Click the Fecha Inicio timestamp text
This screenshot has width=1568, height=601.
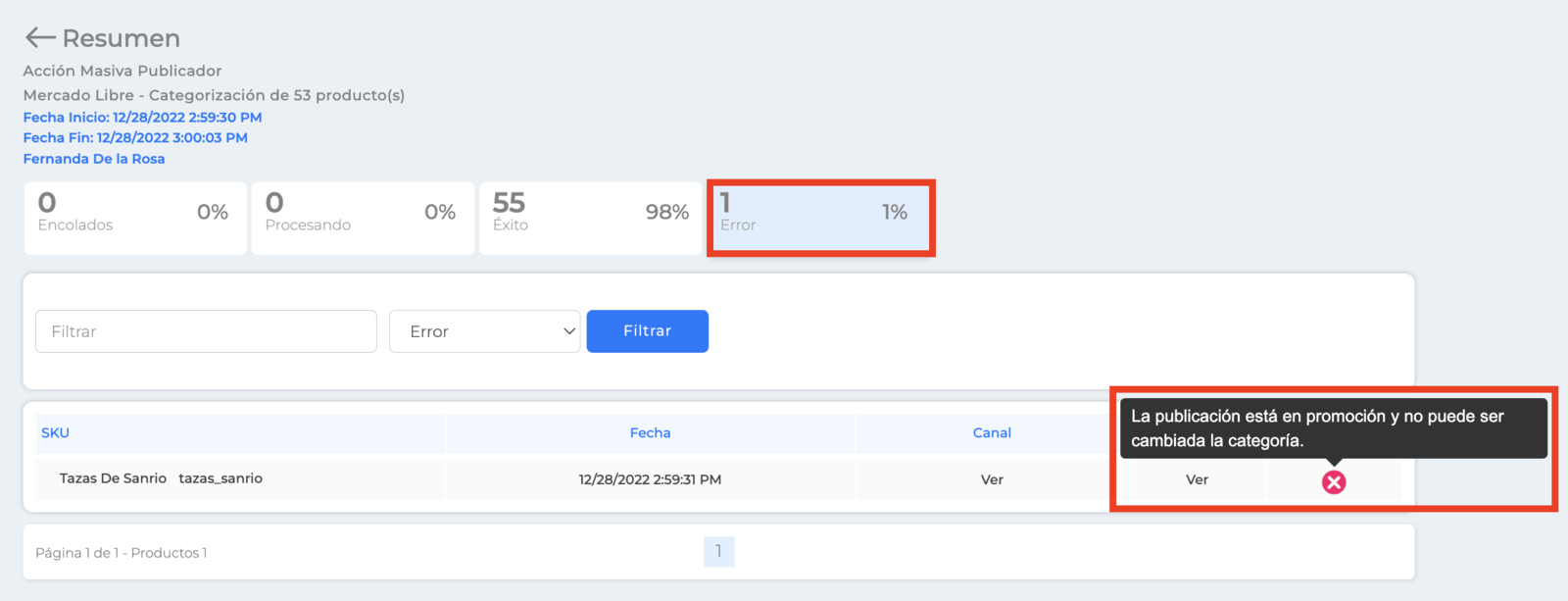(x=142, y=117)
